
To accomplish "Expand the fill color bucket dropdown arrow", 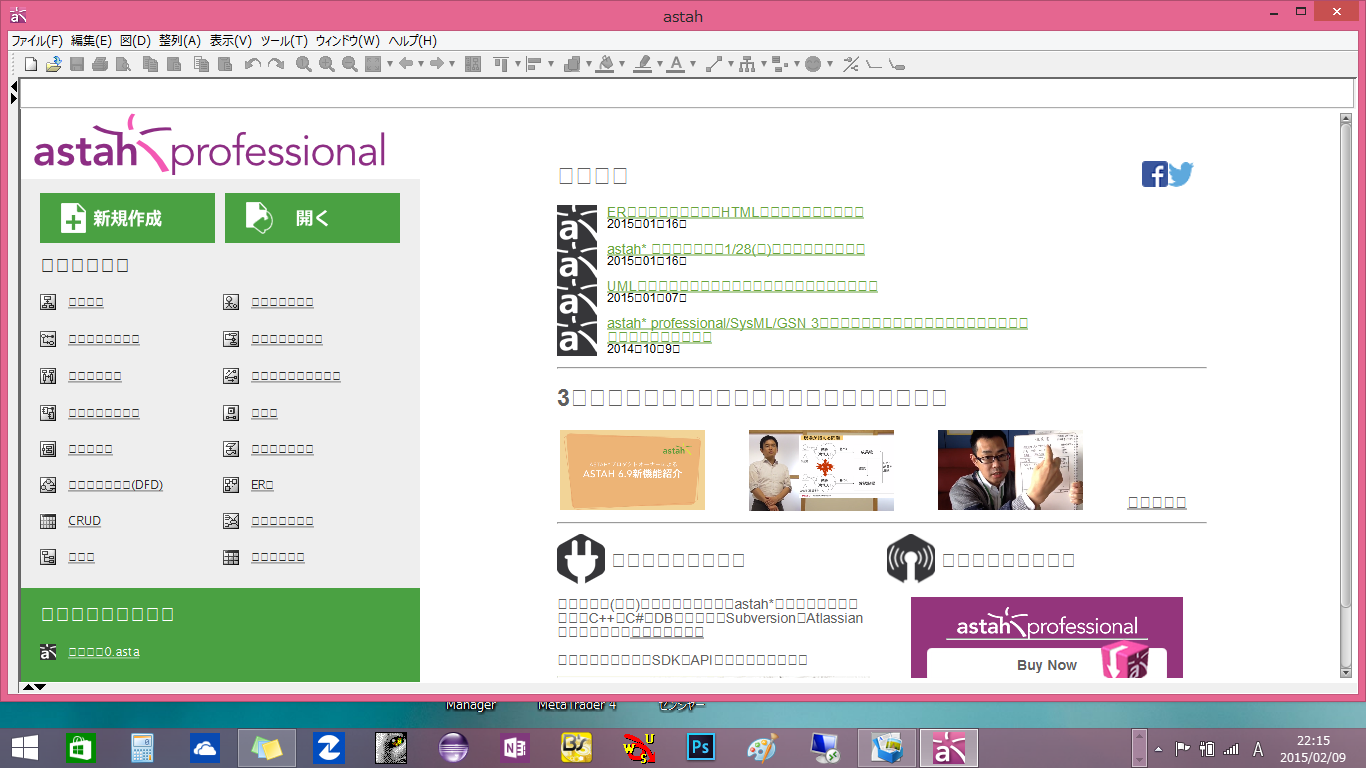I will (622, 64).
